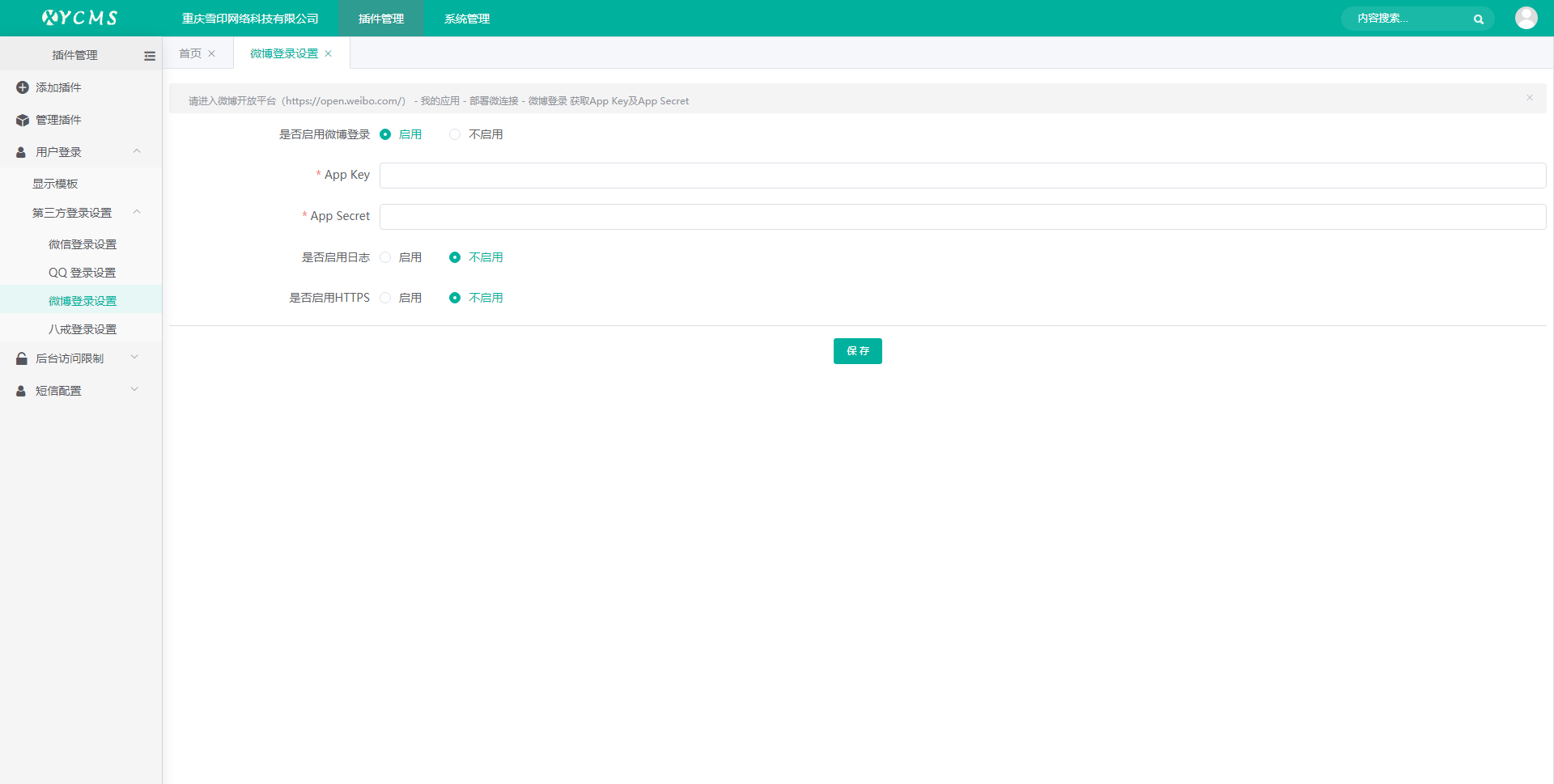Open 八戒登录设置 in the sidebar
This screenshot has height=784, width=1554.
[x=81, y=329]
